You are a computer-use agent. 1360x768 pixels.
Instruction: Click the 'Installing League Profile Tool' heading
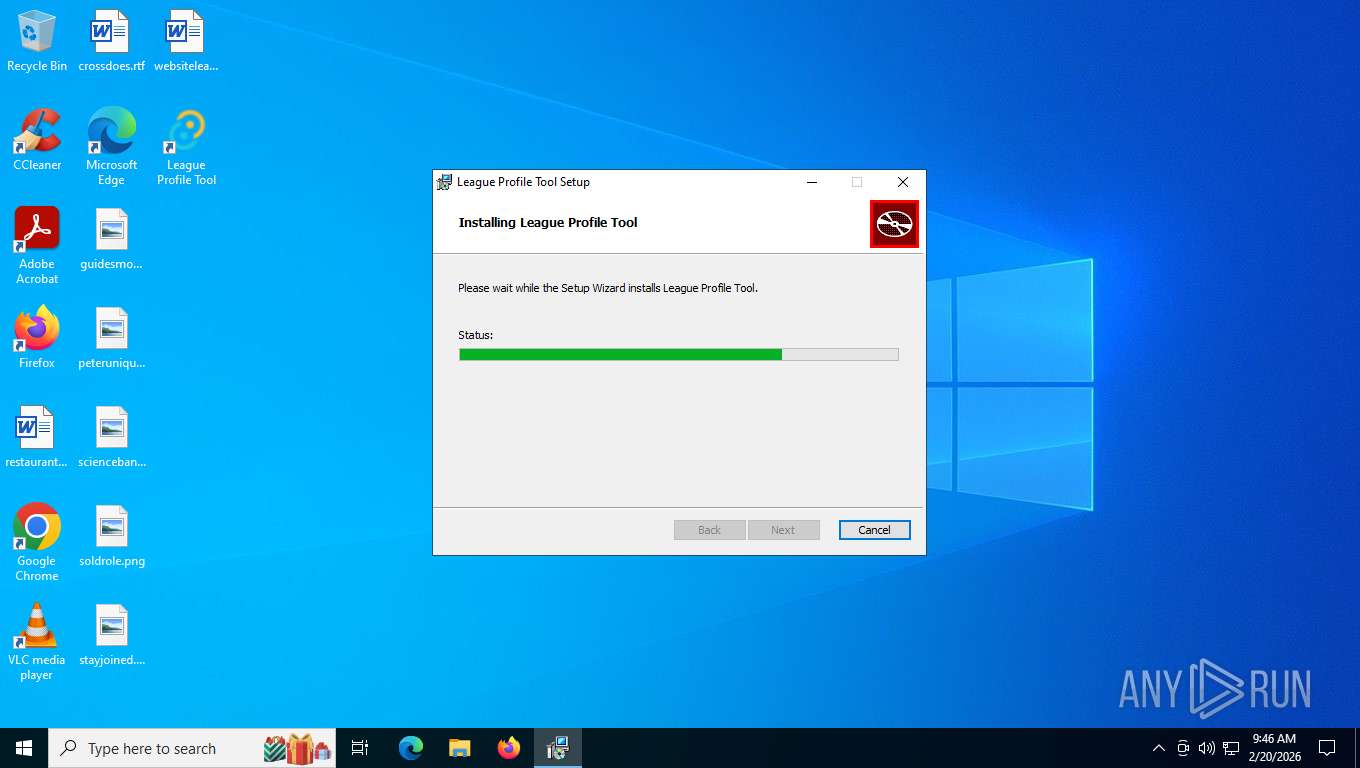click(548, 223)
